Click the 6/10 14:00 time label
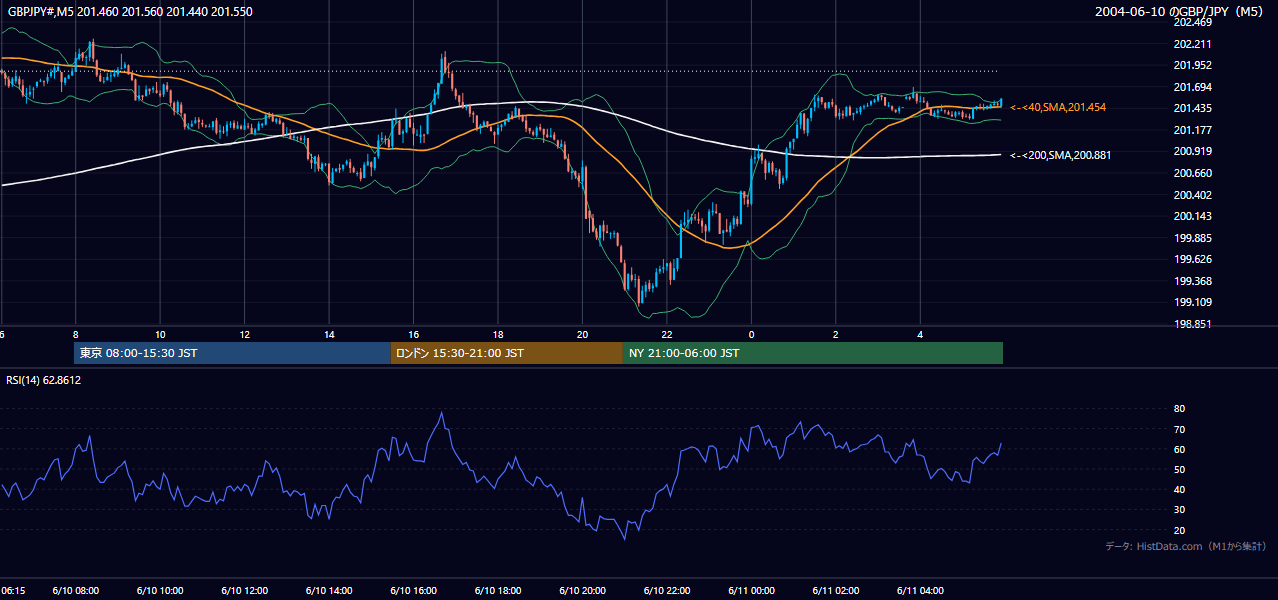The height and width of the screenshot is (600, 1278). click(329, 591)
